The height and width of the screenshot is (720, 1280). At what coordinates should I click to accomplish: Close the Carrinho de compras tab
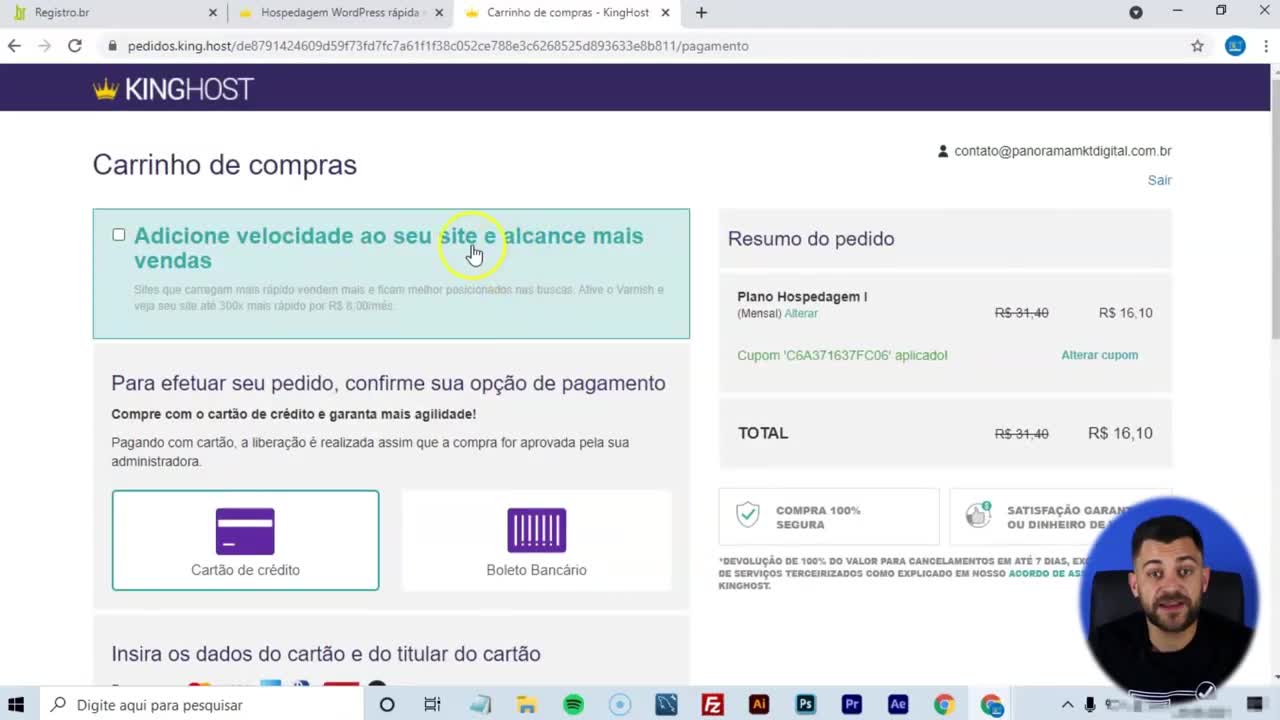pos(666,13)
